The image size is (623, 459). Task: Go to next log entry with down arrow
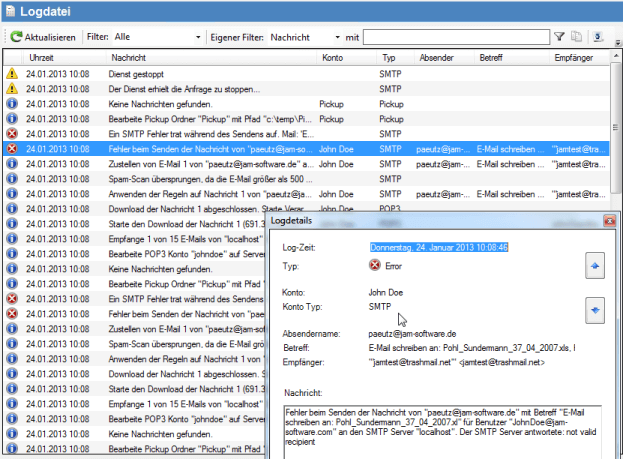pos(595,310)
